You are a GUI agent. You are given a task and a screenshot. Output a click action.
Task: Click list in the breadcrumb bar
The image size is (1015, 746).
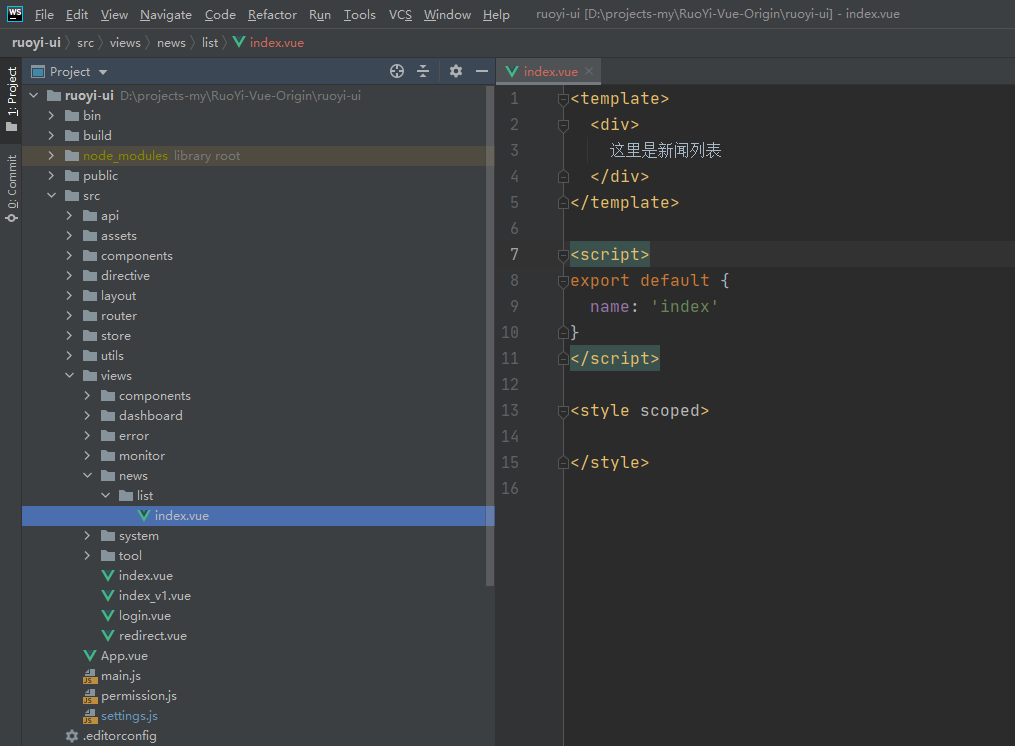(210, 43)
